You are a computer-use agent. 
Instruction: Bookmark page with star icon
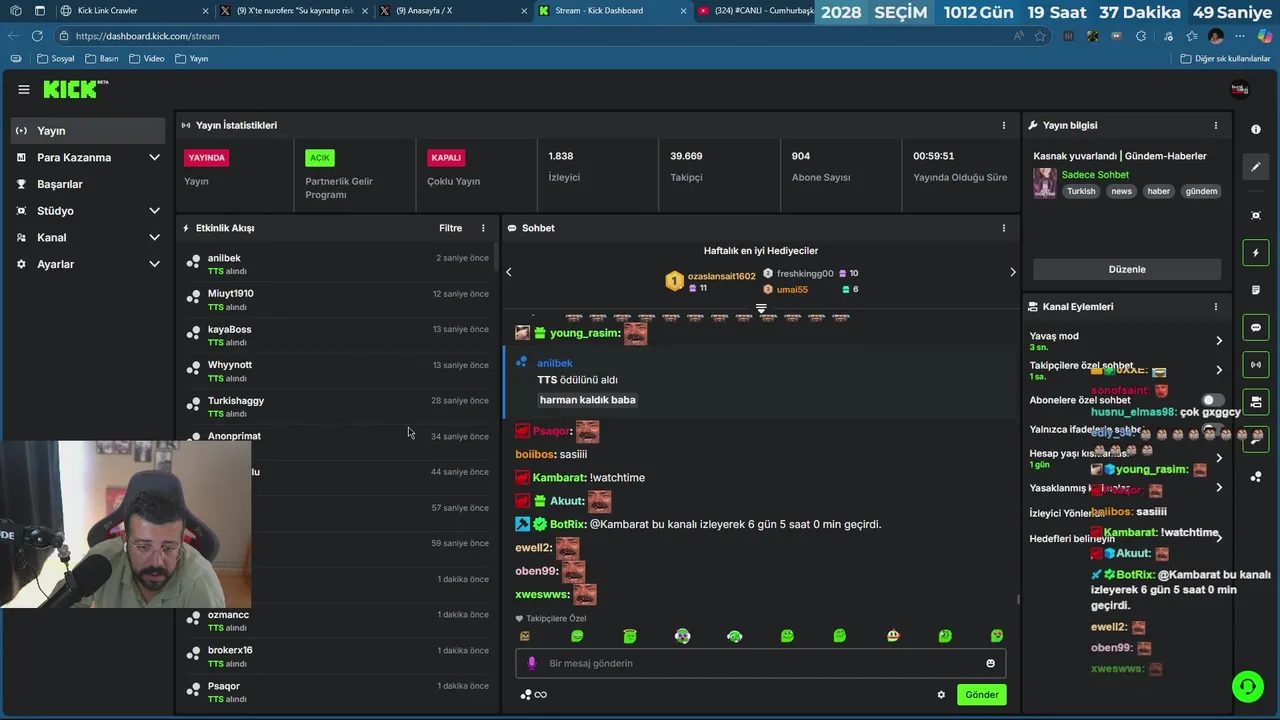click(x=1041, y=36)
